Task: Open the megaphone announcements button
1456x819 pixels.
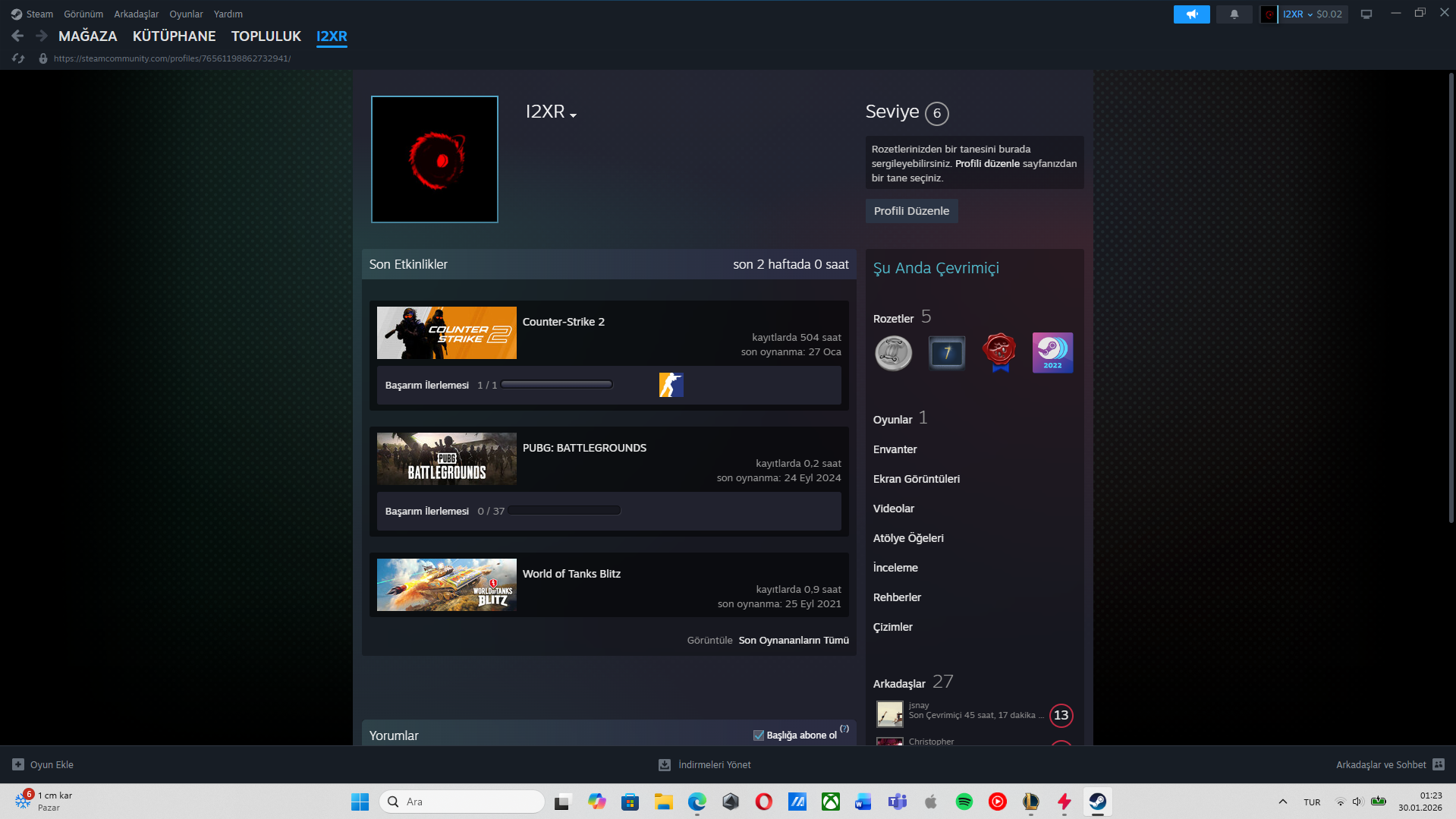Action: (1191, 14)
